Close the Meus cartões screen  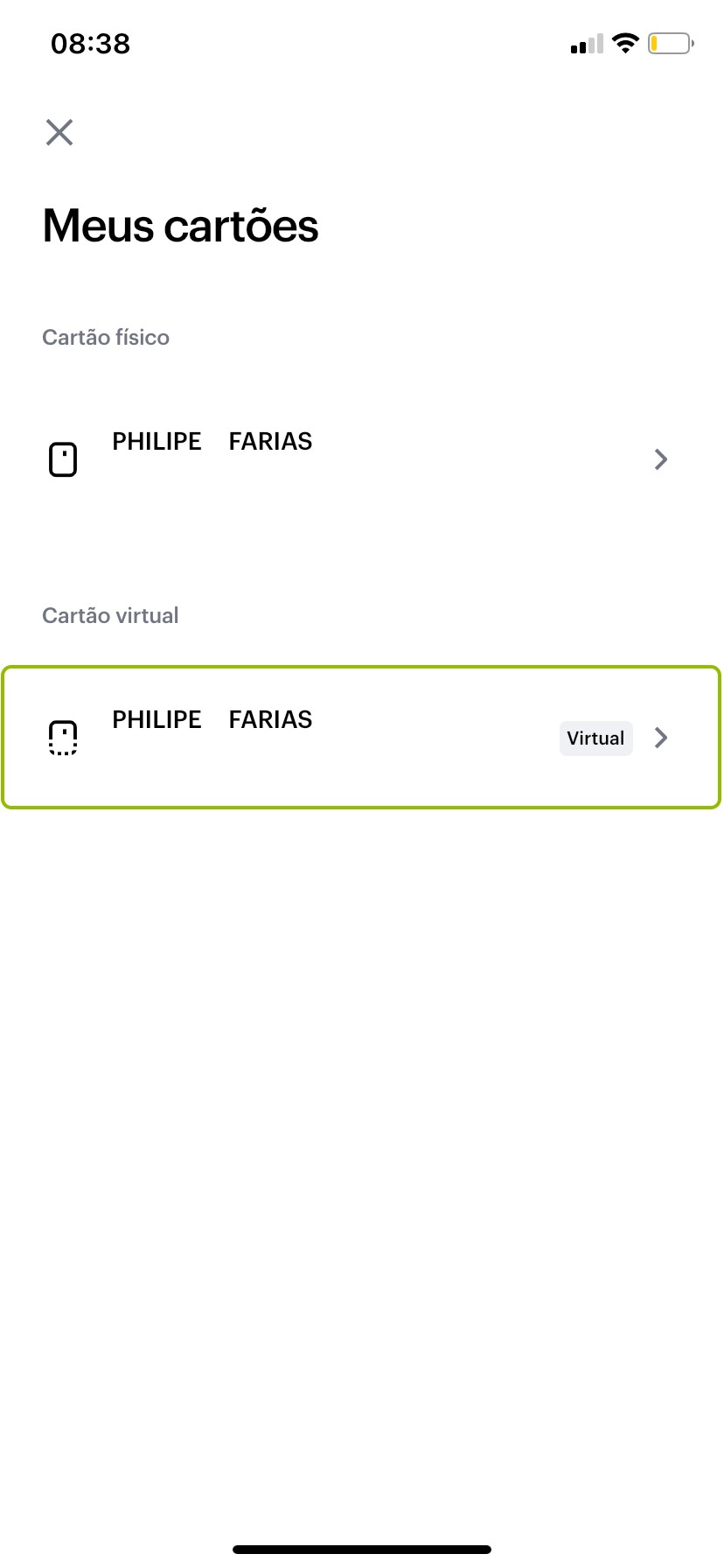(59, 132)
